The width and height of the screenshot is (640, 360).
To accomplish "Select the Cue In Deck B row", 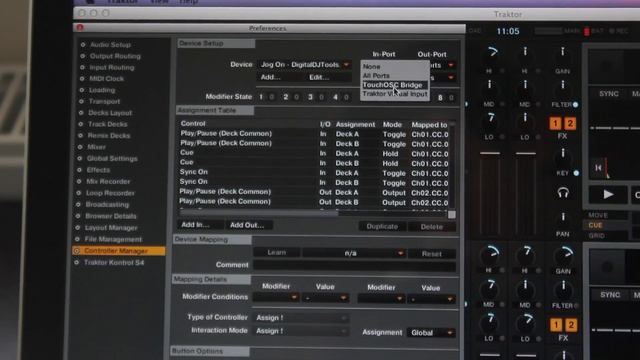I will click(314, 163).
